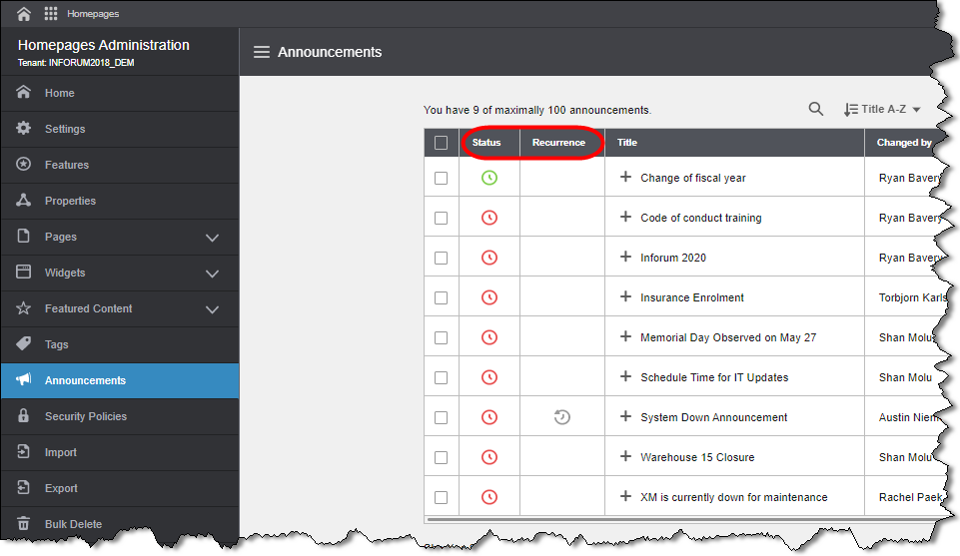Image resolution: width=960 pixels, height=556 pixels.
Task: Open the app grid menu icon
Action: tap(51, 13)
